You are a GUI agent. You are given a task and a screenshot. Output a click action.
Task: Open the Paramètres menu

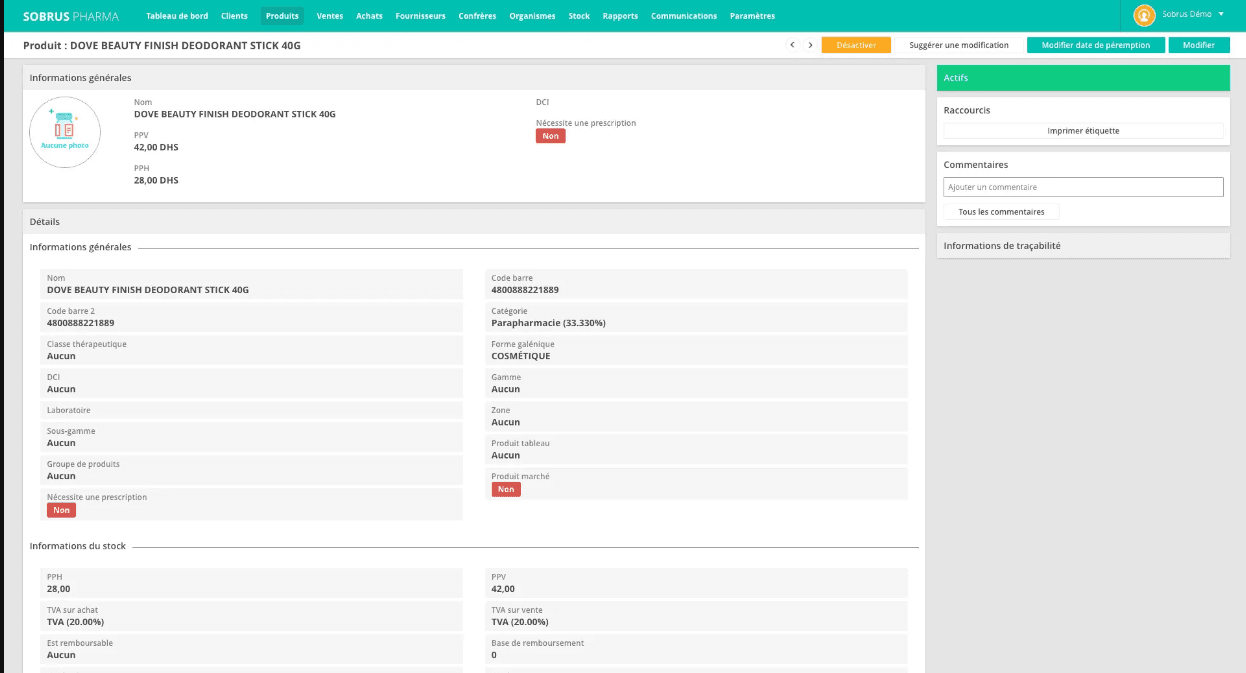click(752, 16)
